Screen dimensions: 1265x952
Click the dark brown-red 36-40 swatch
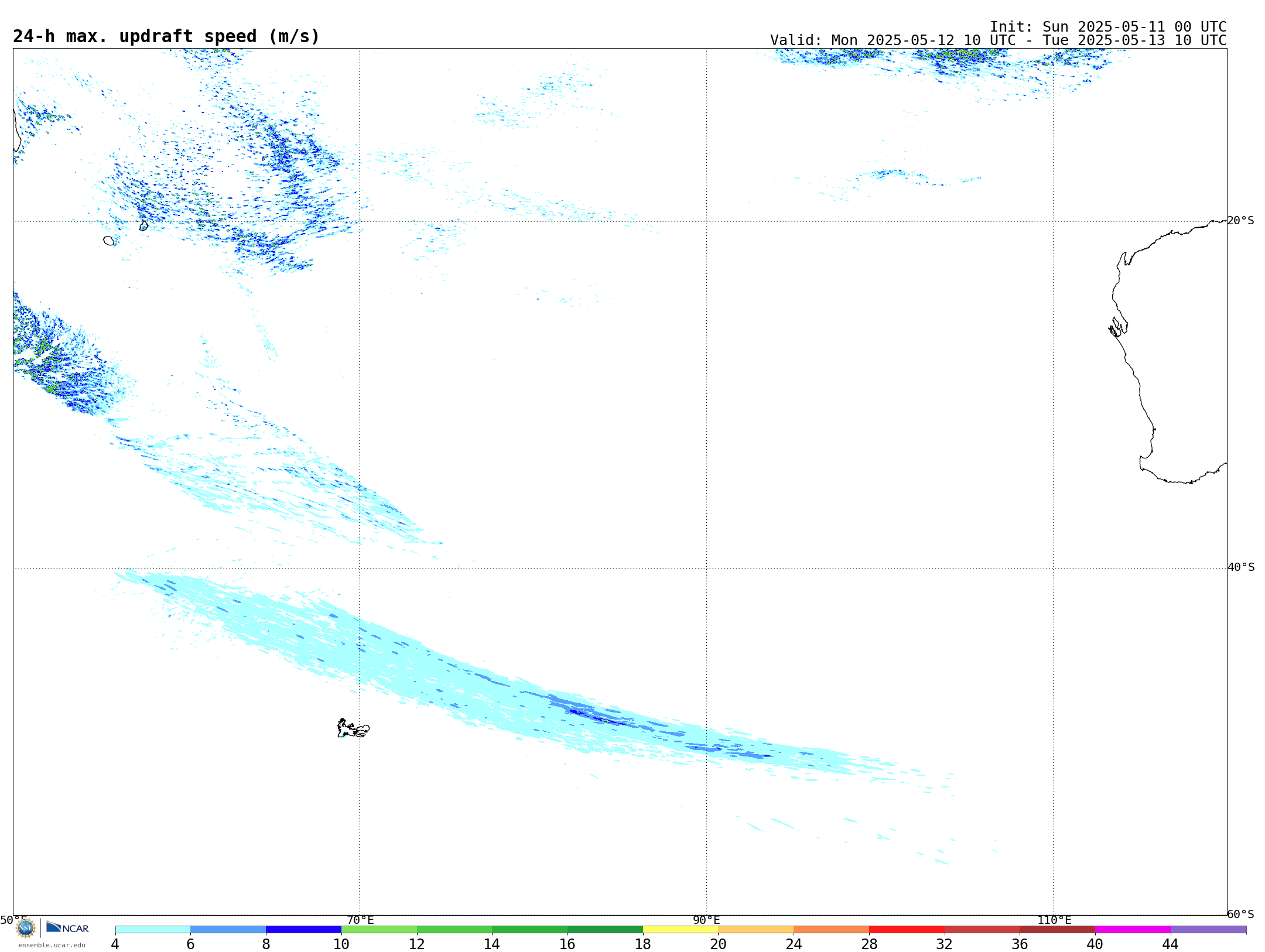tap(1058, 930)
